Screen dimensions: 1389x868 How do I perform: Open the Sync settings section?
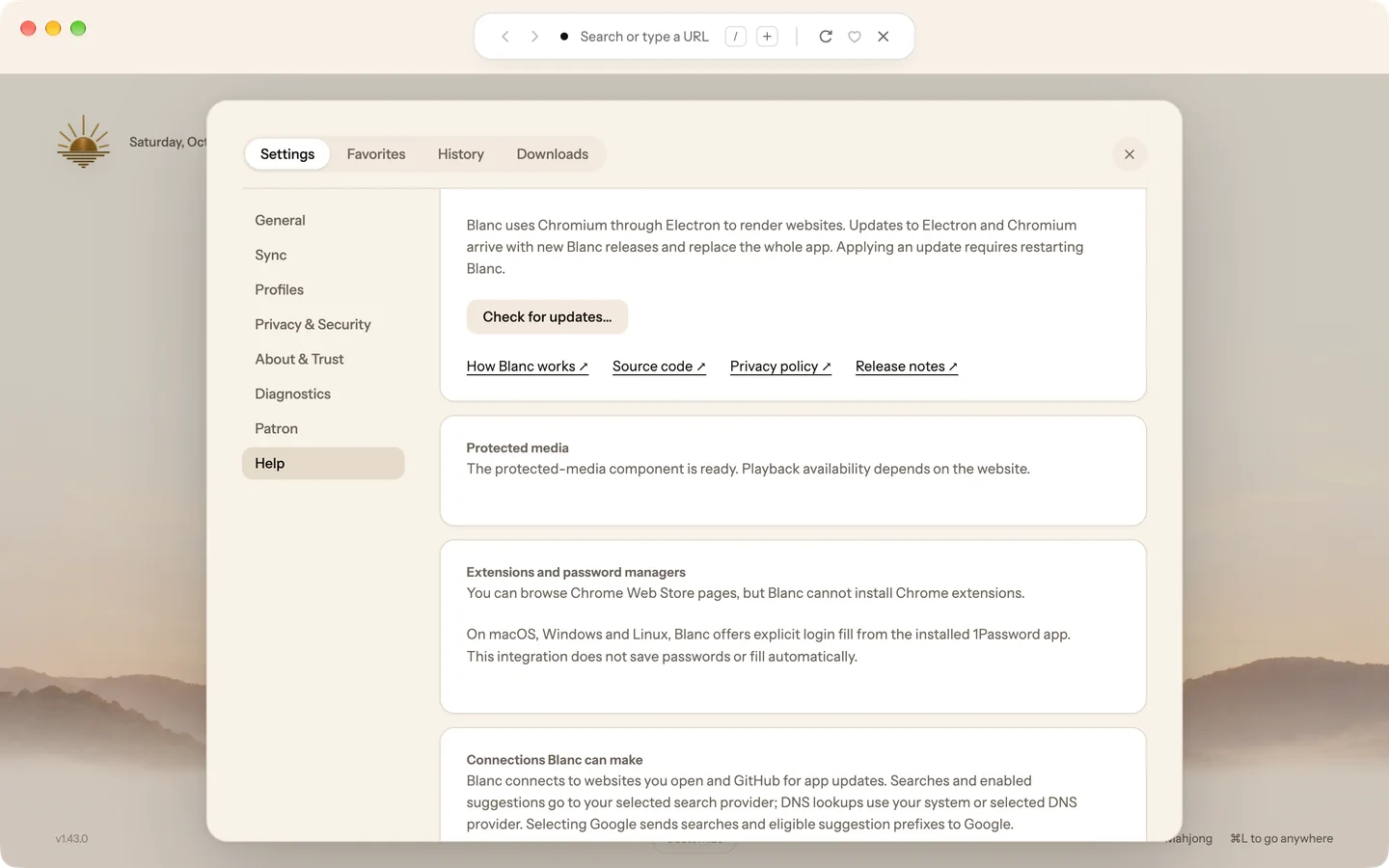pyautogui.click(x=323, y=255)
